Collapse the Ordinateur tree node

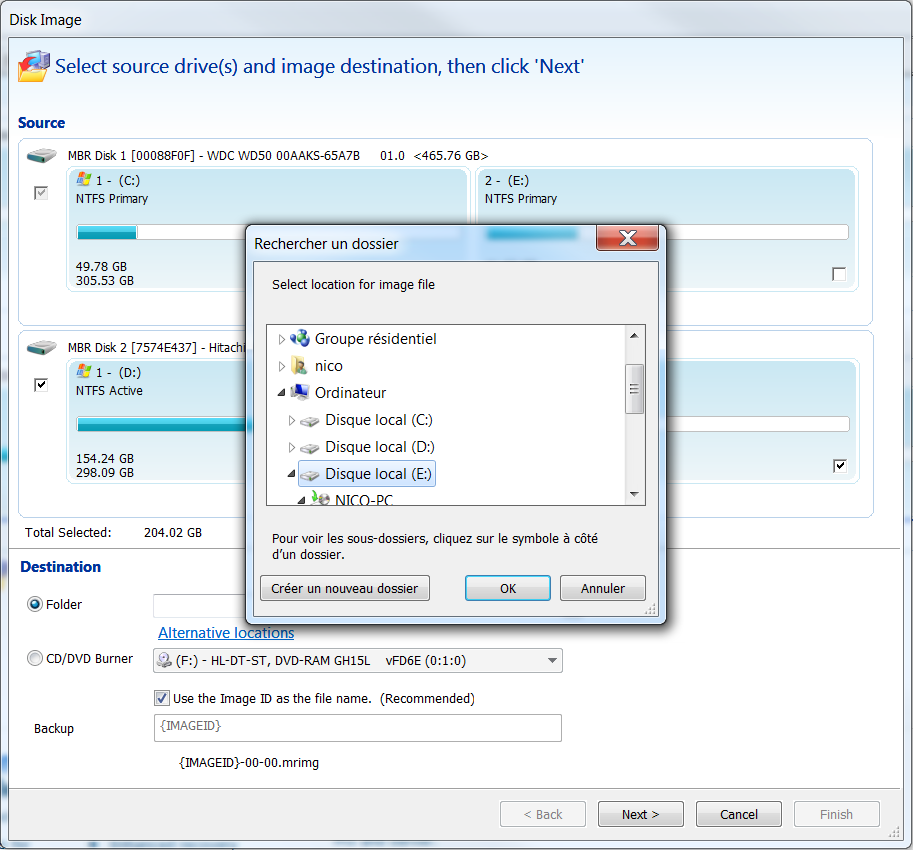[281, 393]
